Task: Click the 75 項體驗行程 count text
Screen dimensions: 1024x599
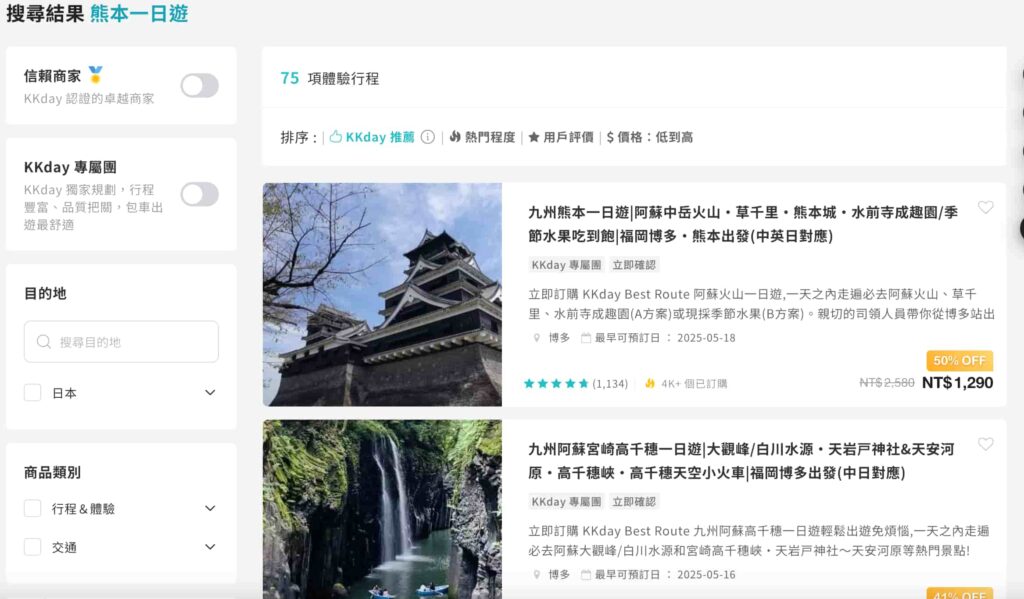Action: click(x=330, y=78)
